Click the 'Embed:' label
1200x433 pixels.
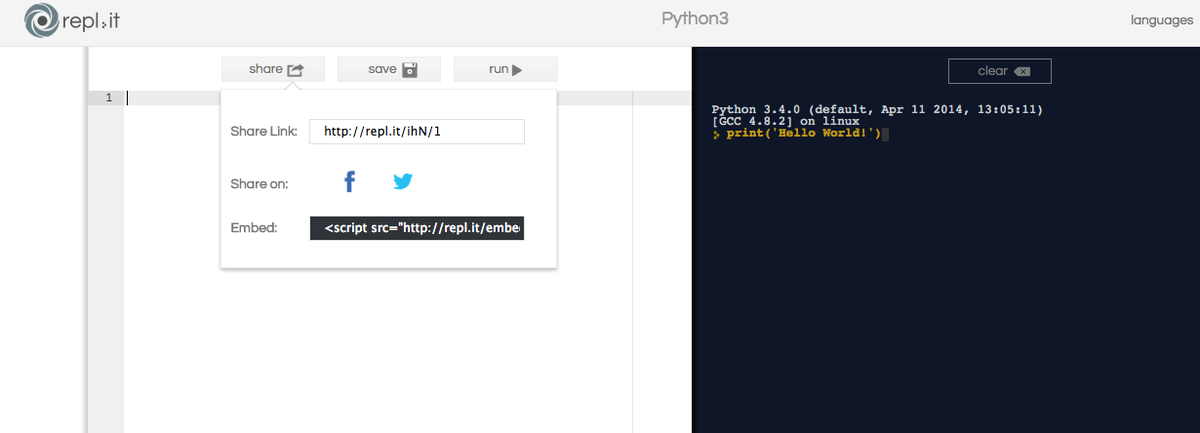pyautogui.click(x=253, y=228)
